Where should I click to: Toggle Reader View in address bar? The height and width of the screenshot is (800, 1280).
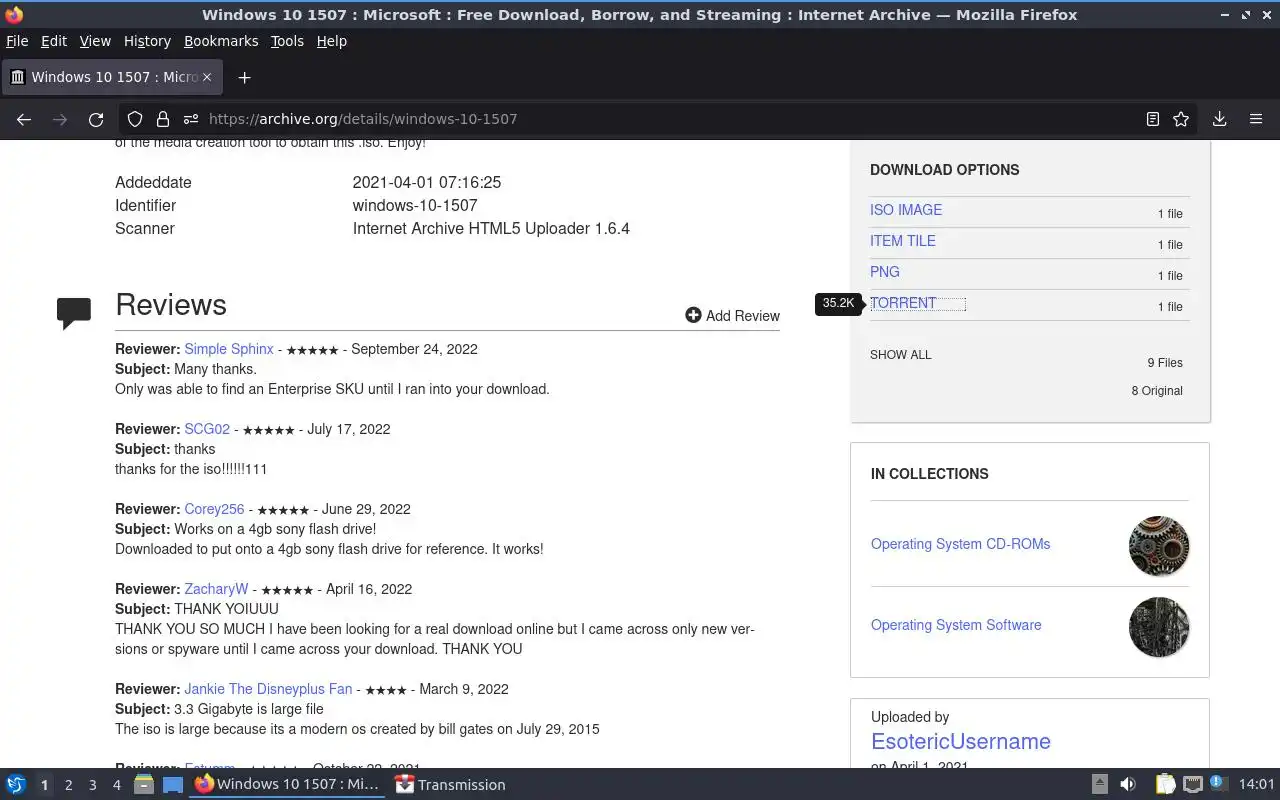coord(1153,119)
